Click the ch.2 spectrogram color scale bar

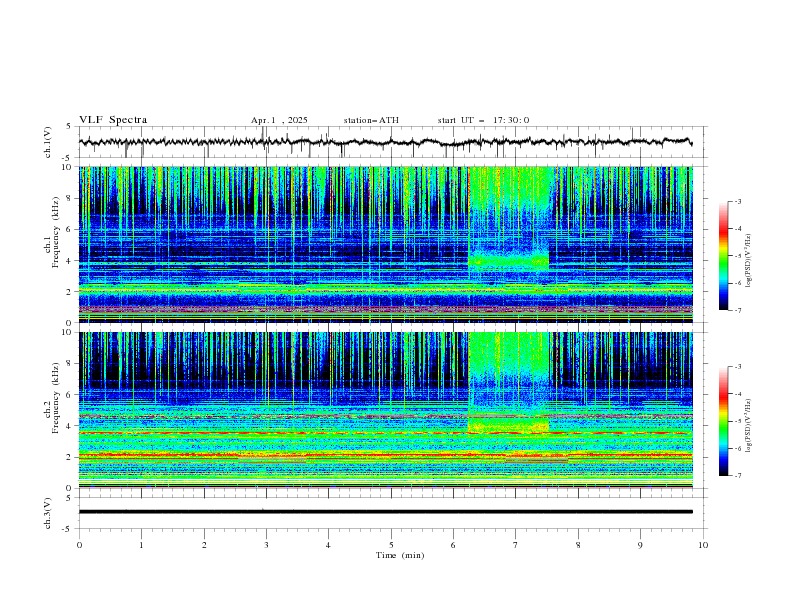724,421
